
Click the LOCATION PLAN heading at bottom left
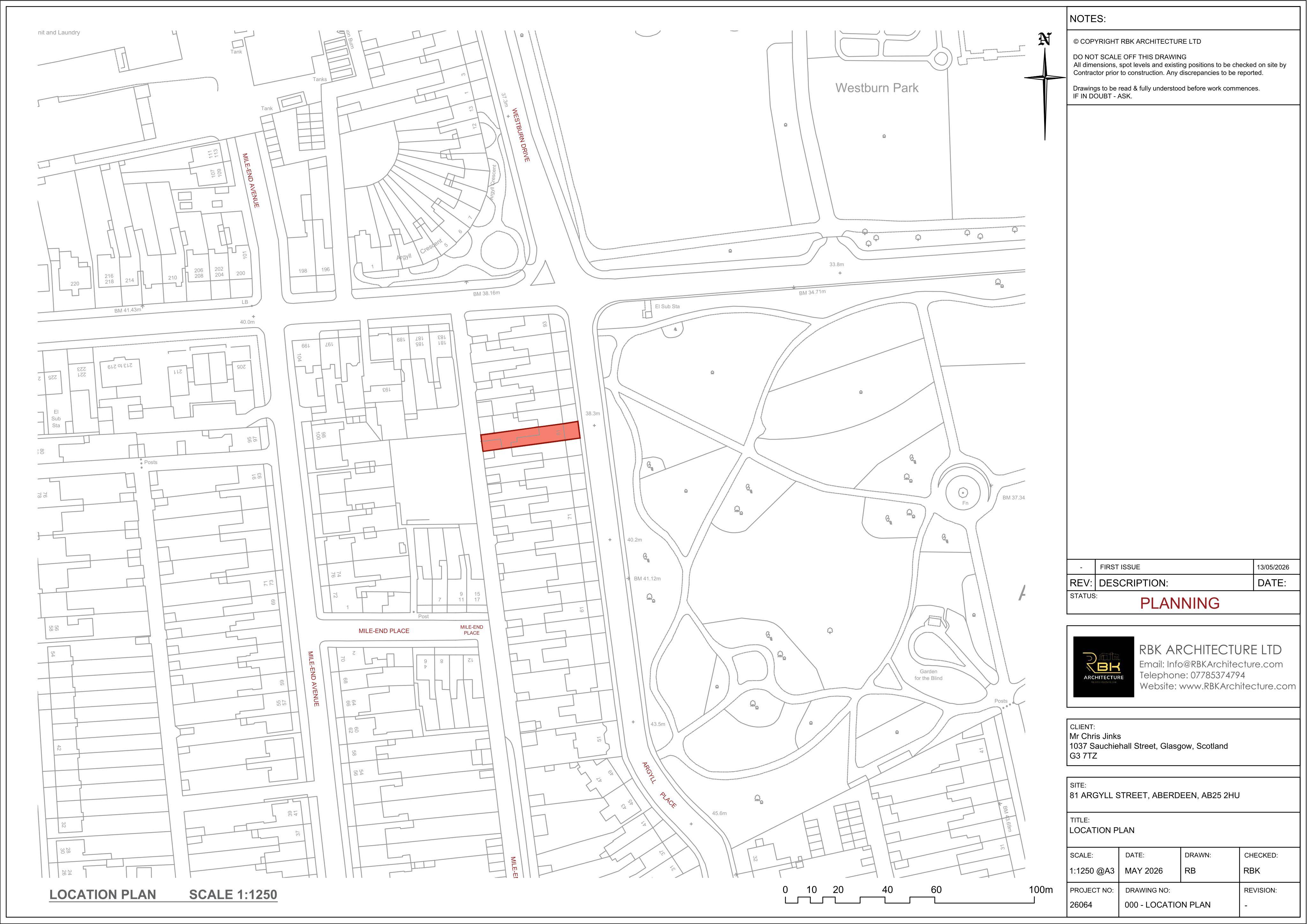coord(102,894)
